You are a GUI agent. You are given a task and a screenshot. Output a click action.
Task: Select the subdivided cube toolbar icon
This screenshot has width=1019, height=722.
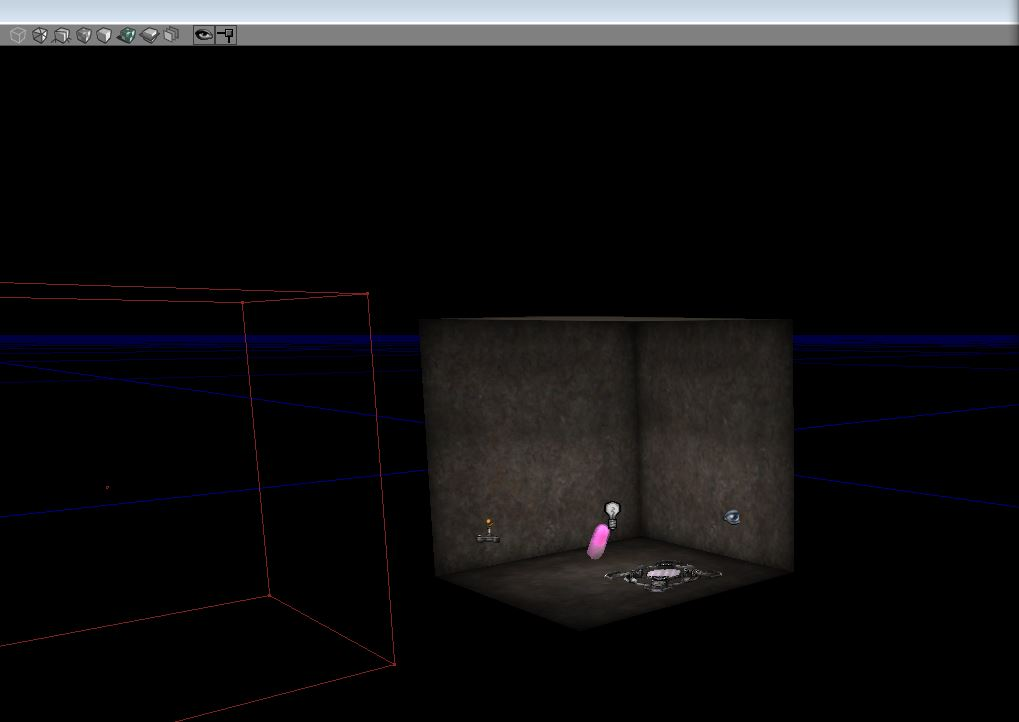tap(38, 33)
